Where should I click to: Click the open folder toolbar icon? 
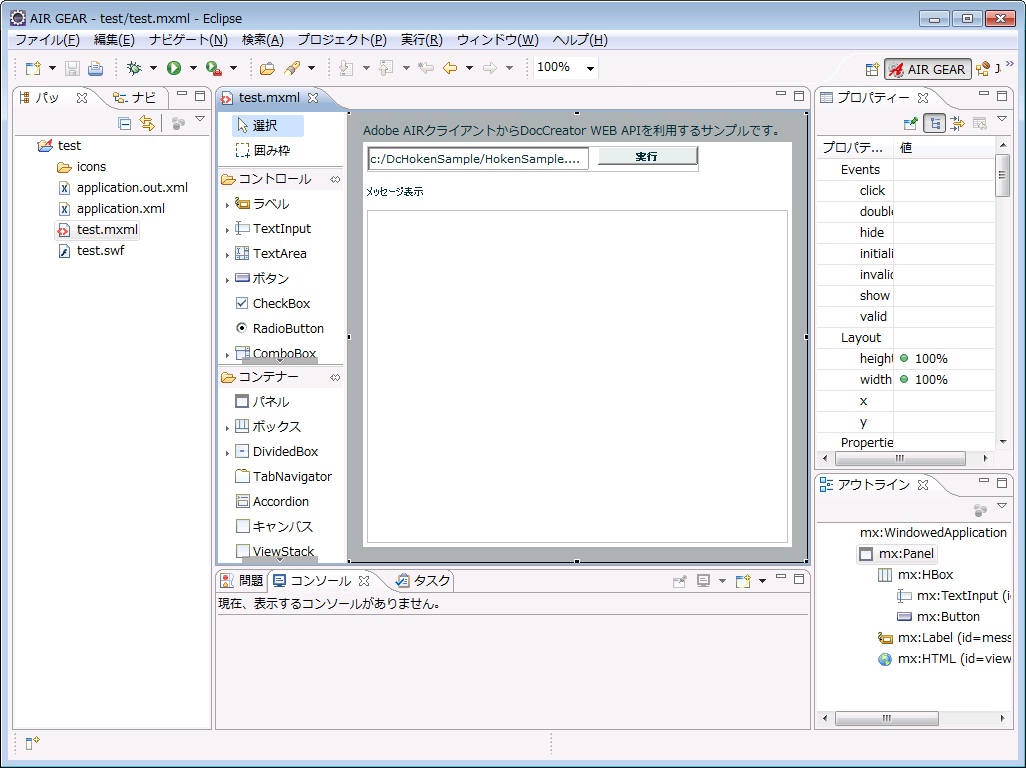267,68
